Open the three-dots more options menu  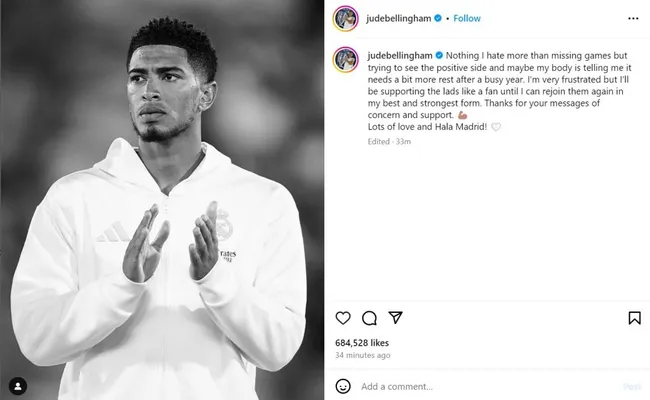pos(633,18)
